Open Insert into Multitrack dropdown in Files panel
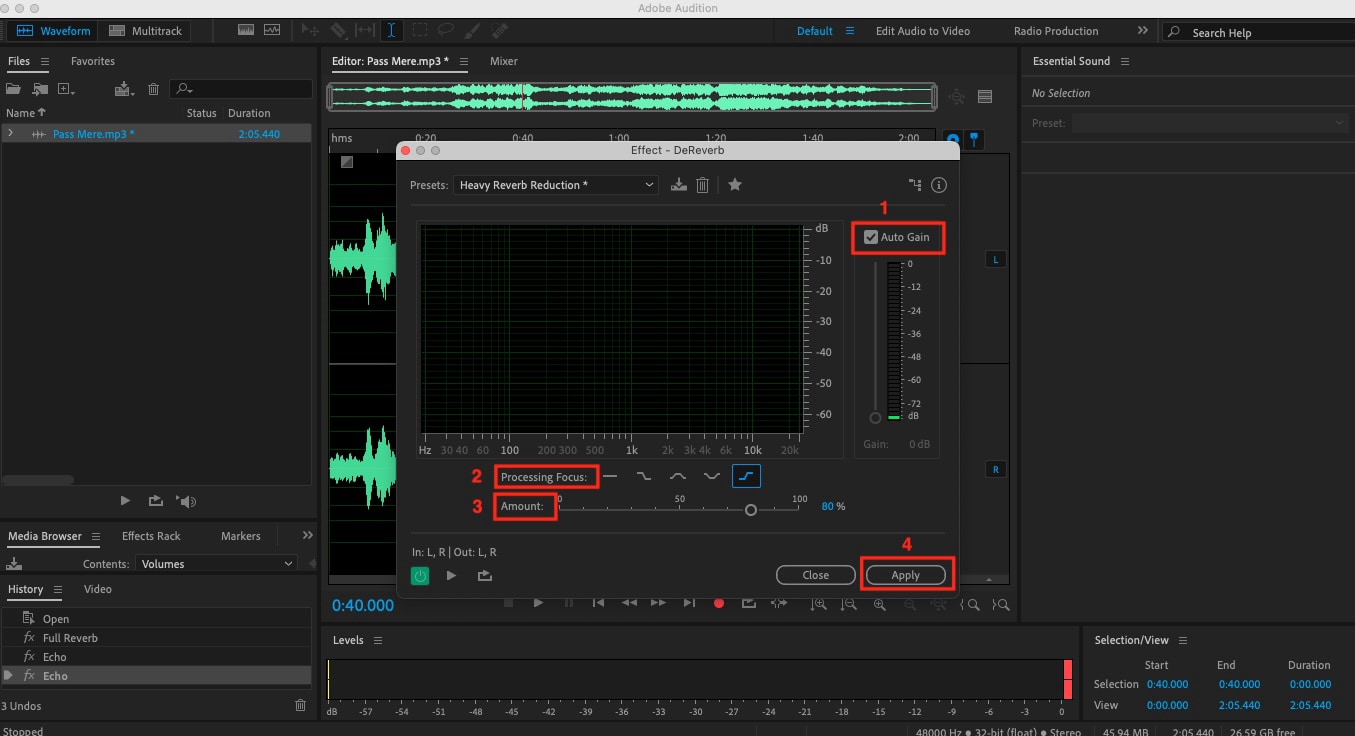This screenshot has height=736, width=1355. coord(125,89)
